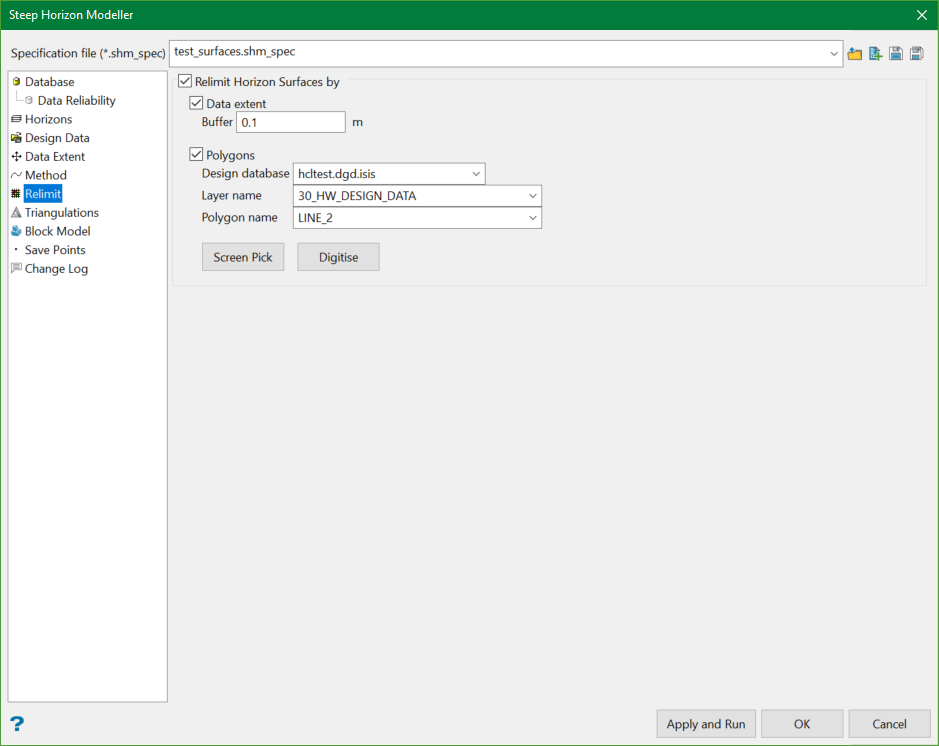The image size is (939, 746).
Task: Open help with the question mark icon
Action: point(17,724)
